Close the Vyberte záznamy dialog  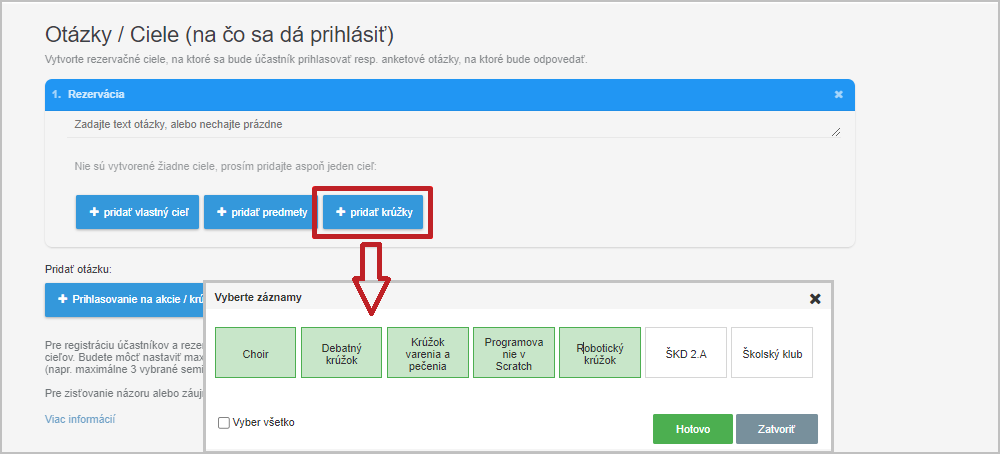814,298
